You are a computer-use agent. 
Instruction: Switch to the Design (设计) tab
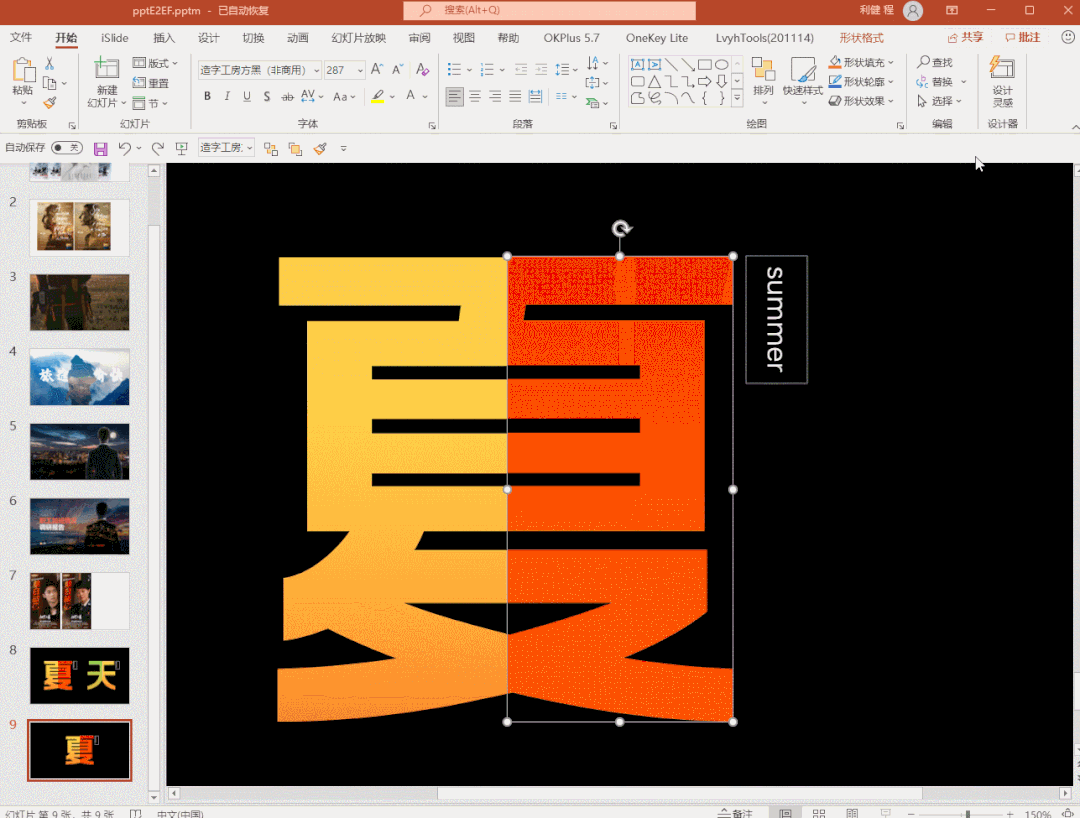[208, 38]
